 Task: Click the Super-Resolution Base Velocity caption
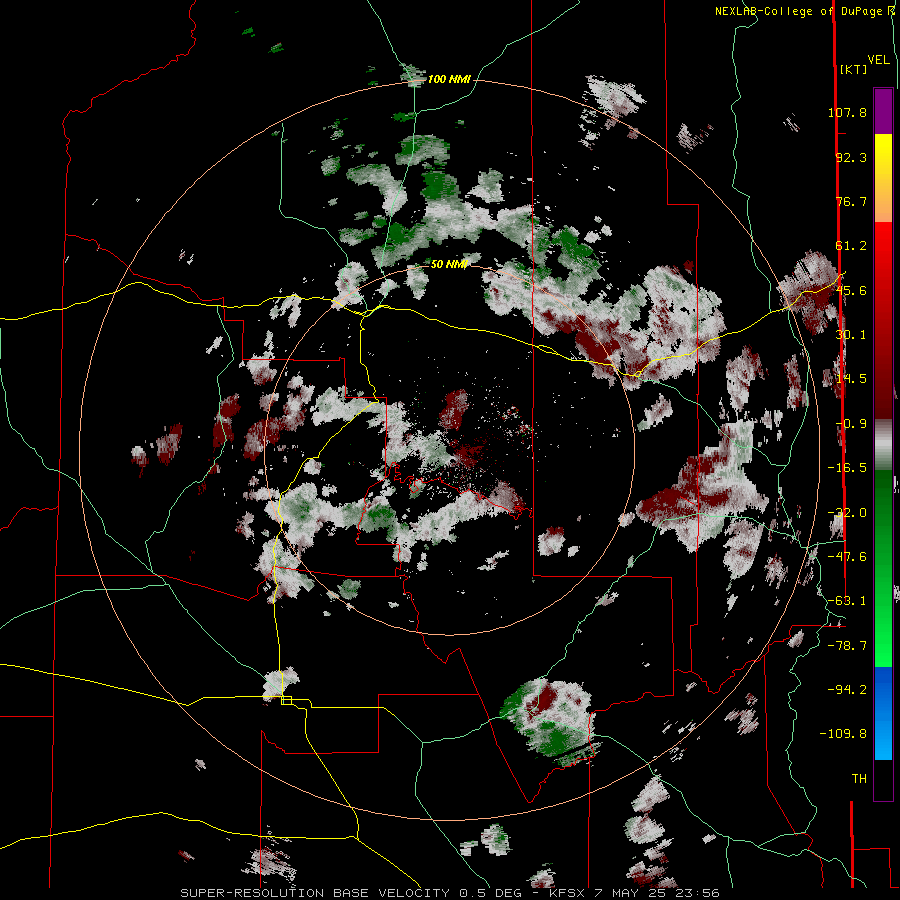[449, 893]
